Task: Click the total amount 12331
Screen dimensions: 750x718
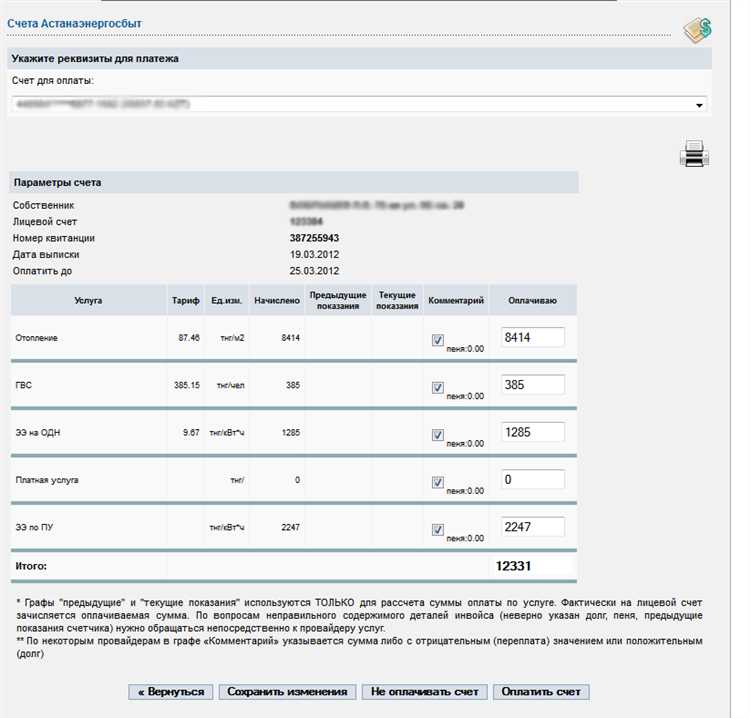Action: (513, 566)
